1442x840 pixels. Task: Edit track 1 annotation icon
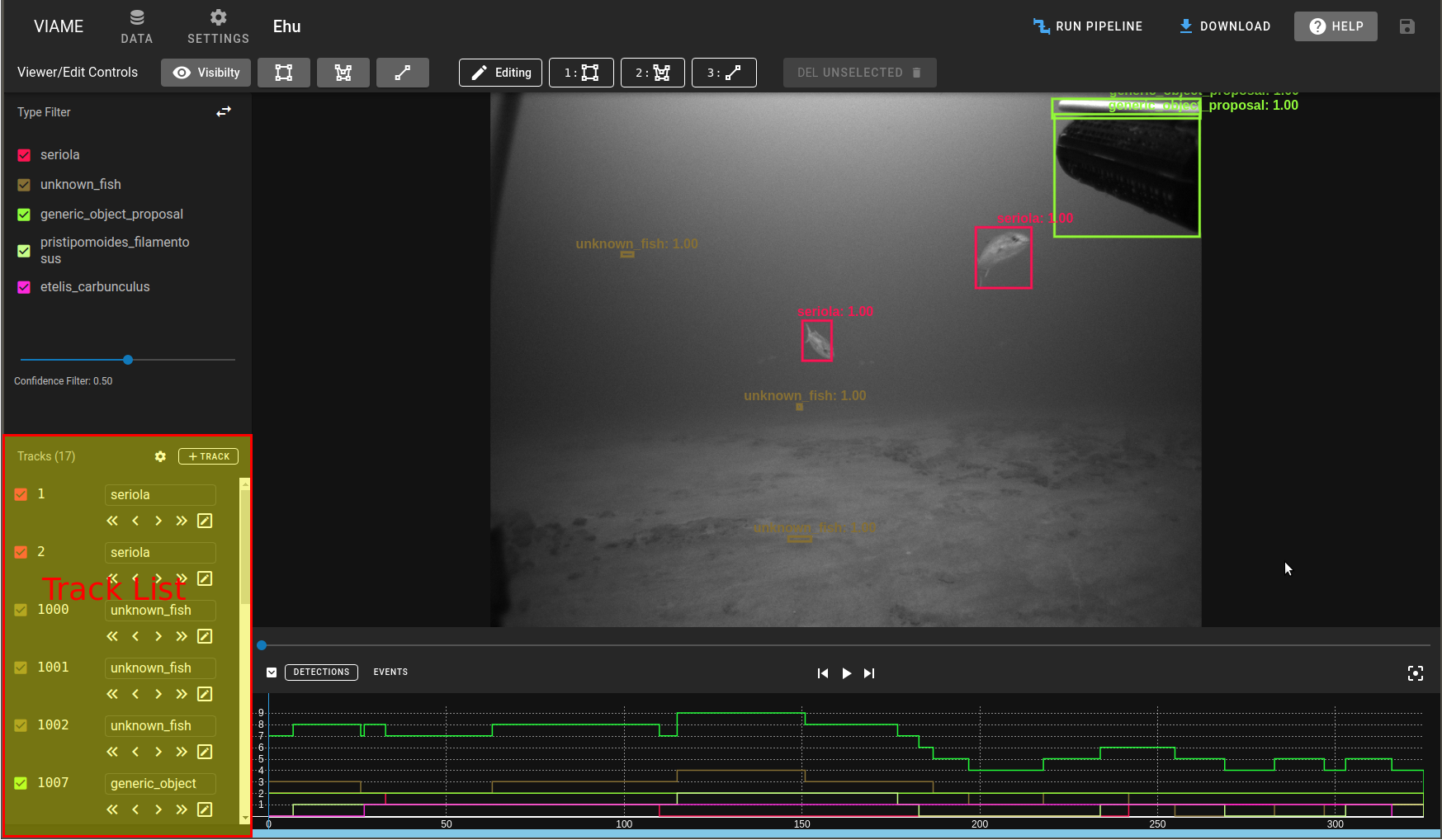click(x=205, y=521)
